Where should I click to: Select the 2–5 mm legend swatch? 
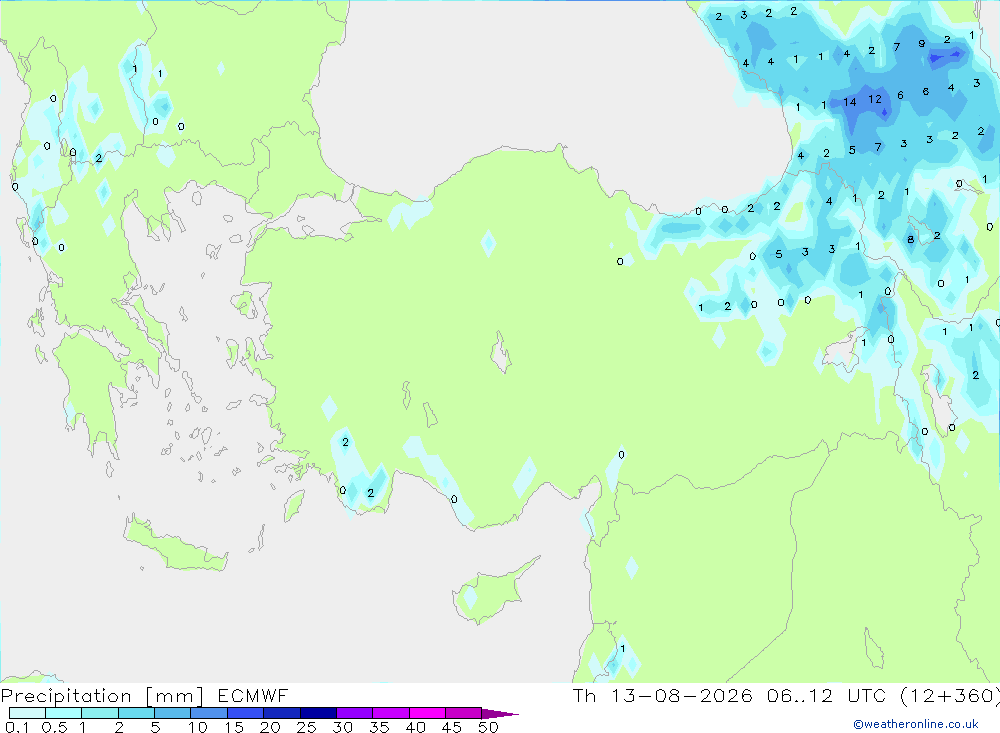click(x=136, y=713)
